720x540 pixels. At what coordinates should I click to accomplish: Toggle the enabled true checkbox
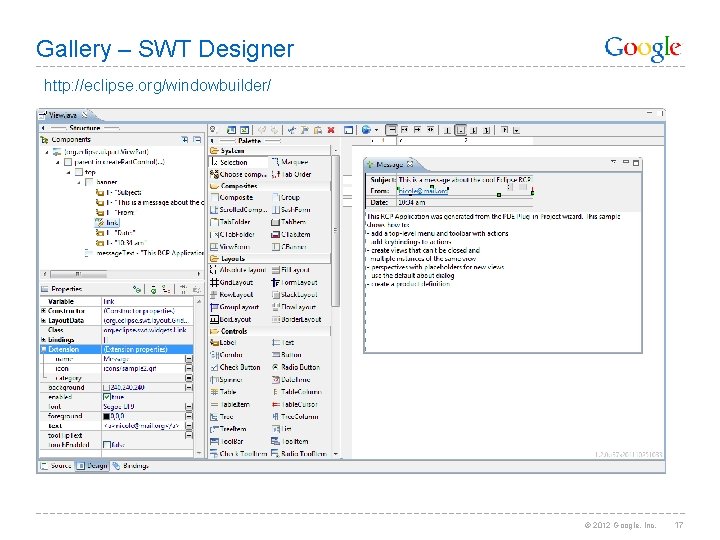[x=107, y=397]
